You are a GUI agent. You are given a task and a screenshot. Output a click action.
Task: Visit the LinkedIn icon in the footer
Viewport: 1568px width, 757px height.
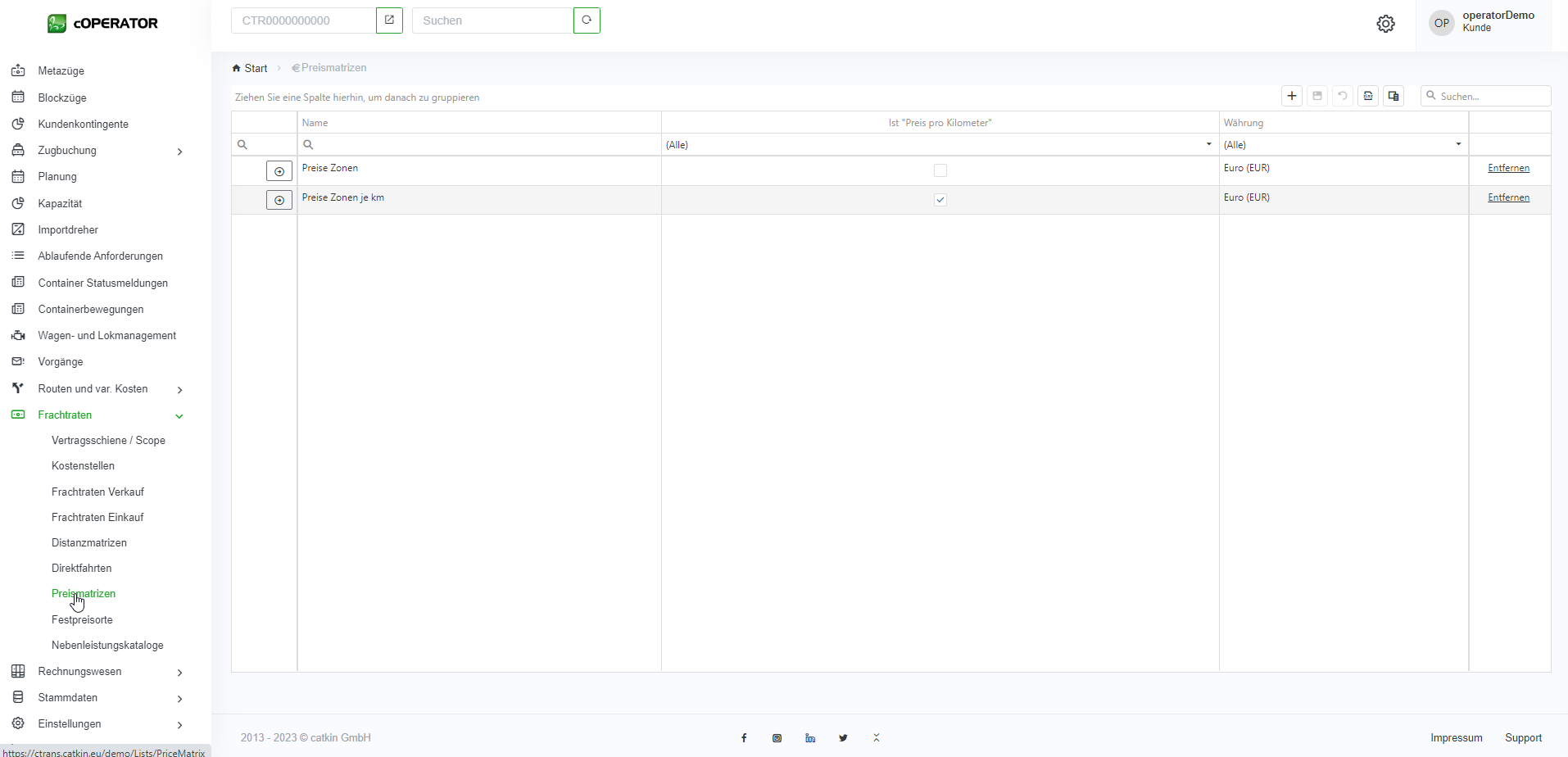coord(810,738)
